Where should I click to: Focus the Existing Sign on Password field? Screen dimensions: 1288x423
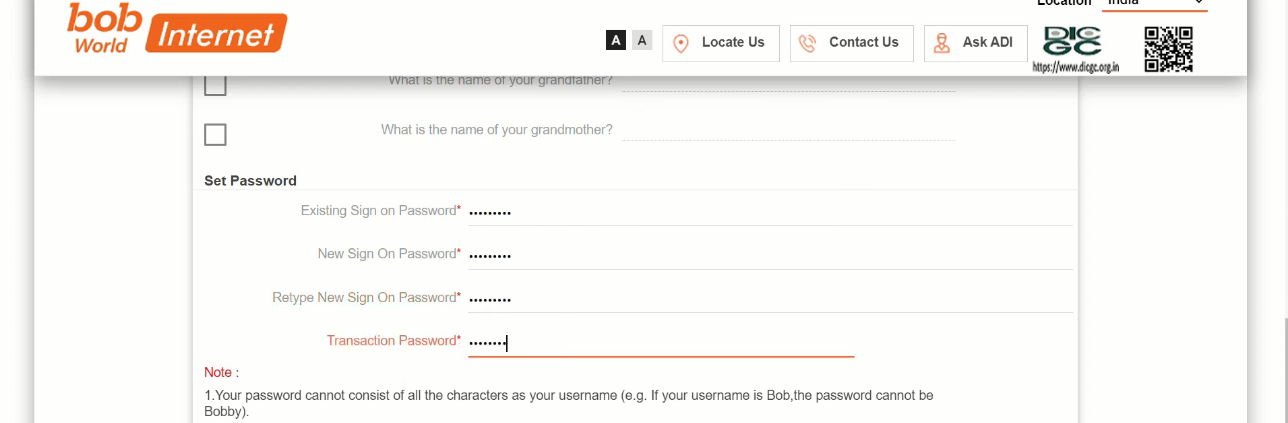click(770, 212)
